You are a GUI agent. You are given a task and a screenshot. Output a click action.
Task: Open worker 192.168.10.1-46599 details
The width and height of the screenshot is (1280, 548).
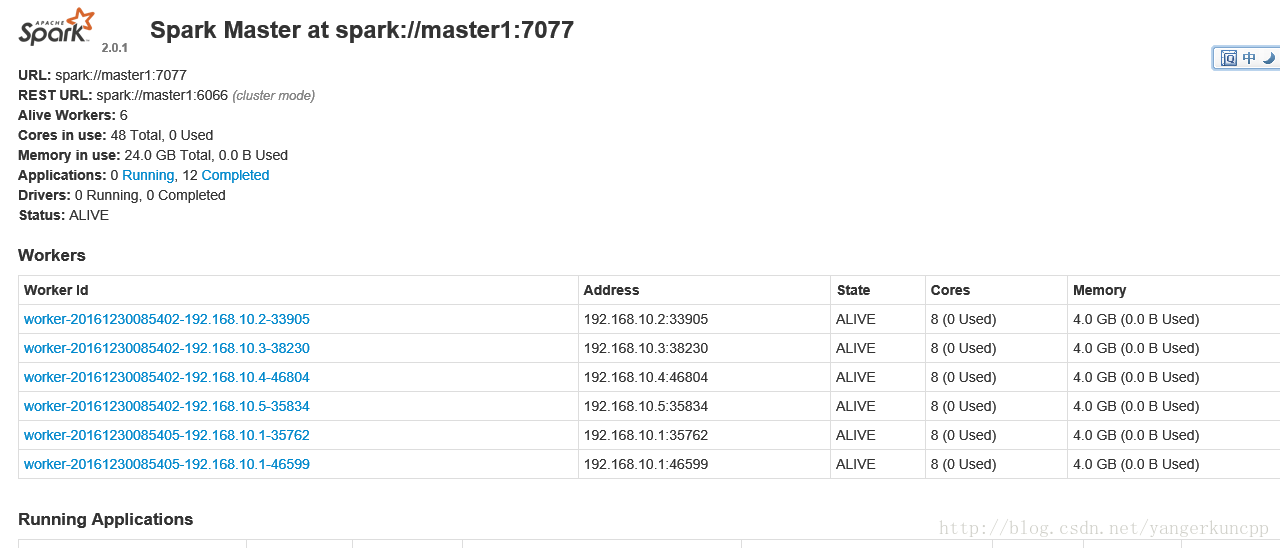click(167, 464)
